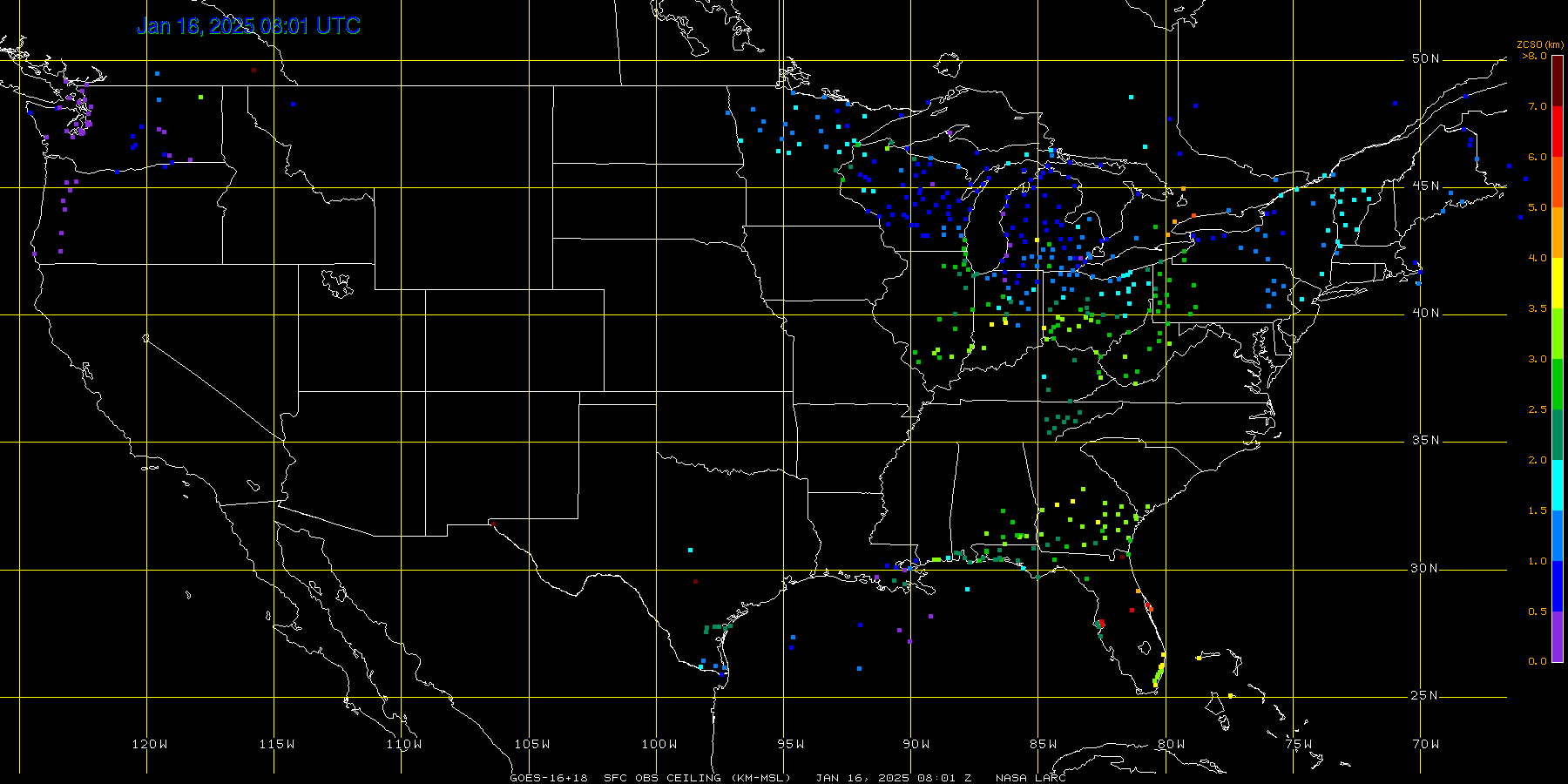Click the 40N latitude label
1568x784 pixels.
pos(1425,313)
